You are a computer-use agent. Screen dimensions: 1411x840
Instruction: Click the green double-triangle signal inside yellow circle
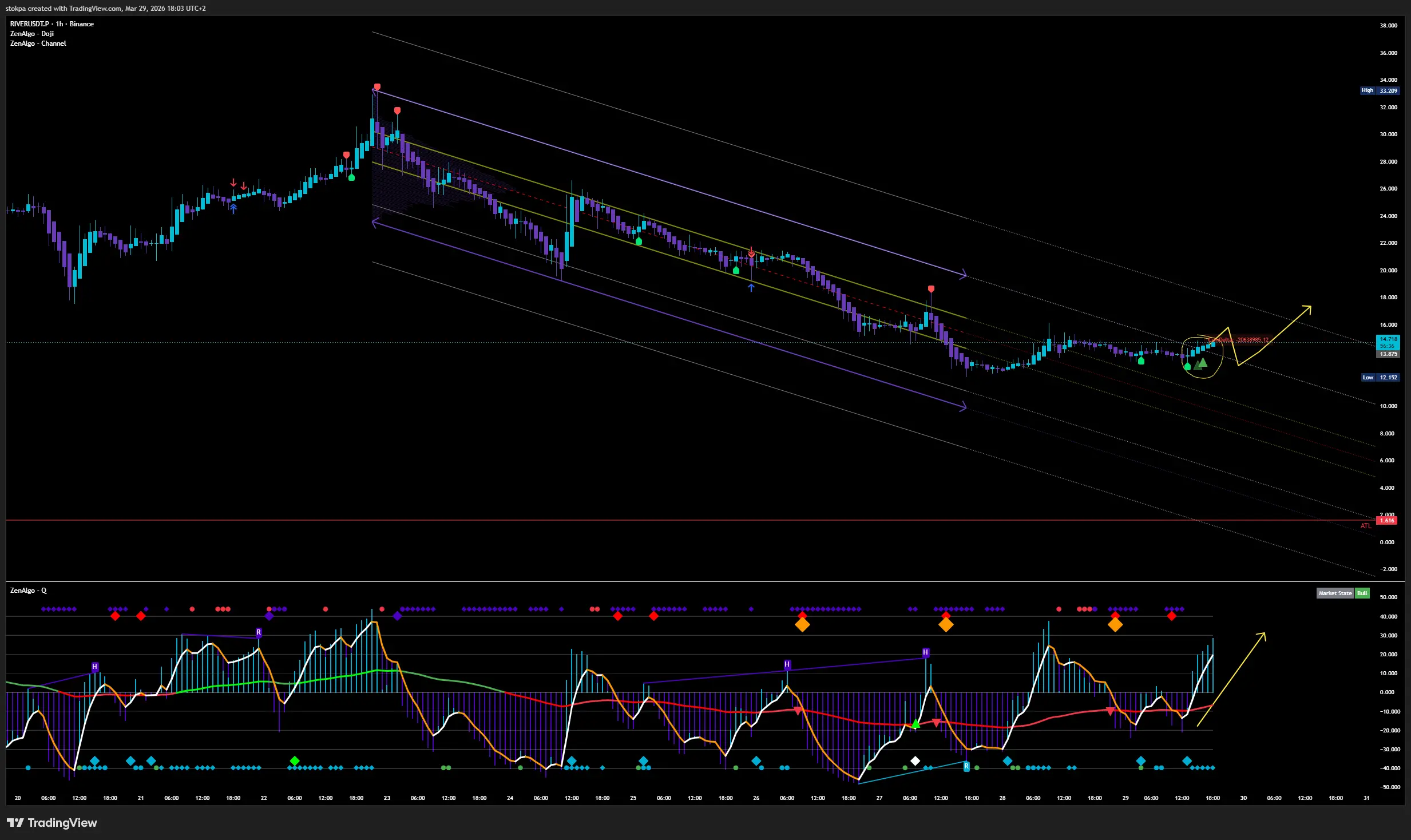click(1201, 363)
